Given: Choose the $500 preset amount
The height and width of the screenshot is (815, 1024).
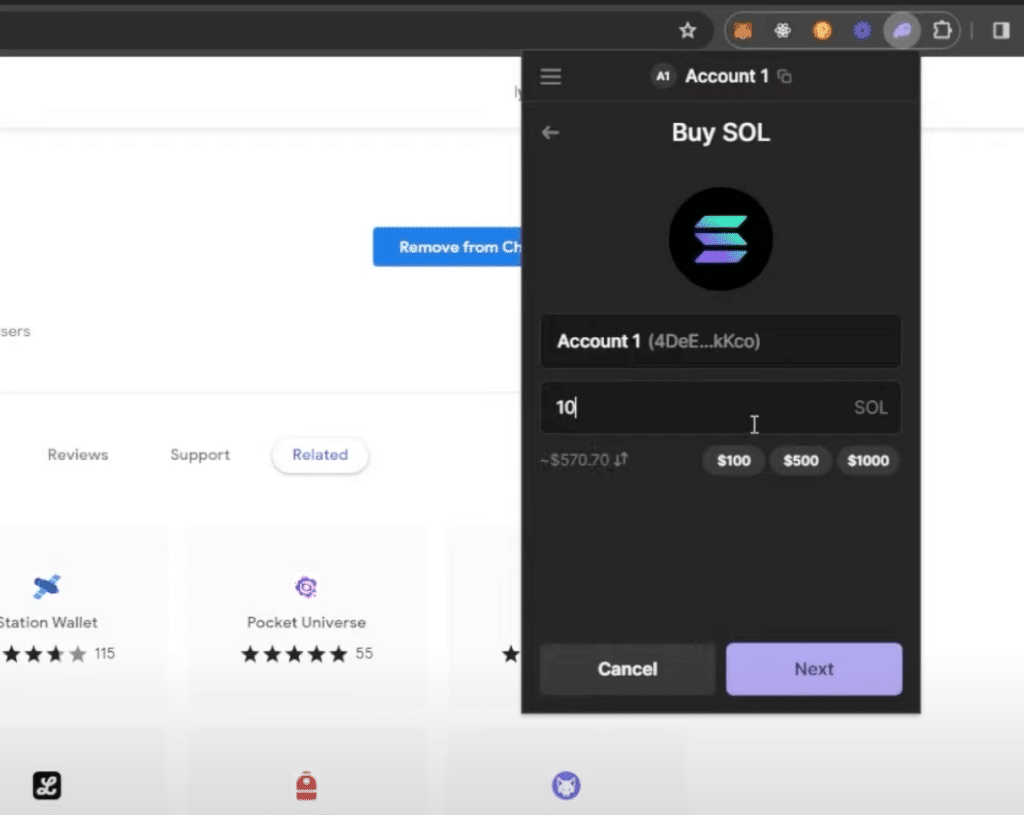Looking at the screenshot, I should pyautogui.click(x=801, y=460).
